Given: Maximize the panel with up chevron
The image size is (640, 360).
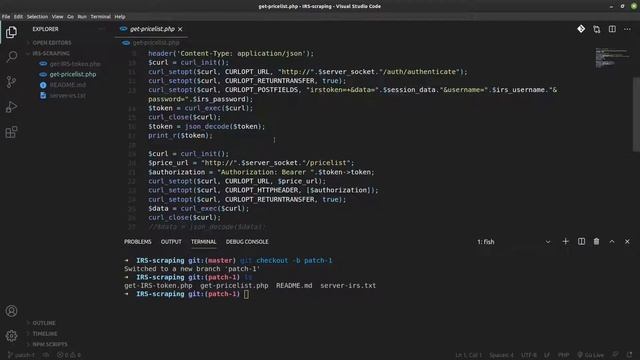Looking at the screenshot, I should point(612,242).
